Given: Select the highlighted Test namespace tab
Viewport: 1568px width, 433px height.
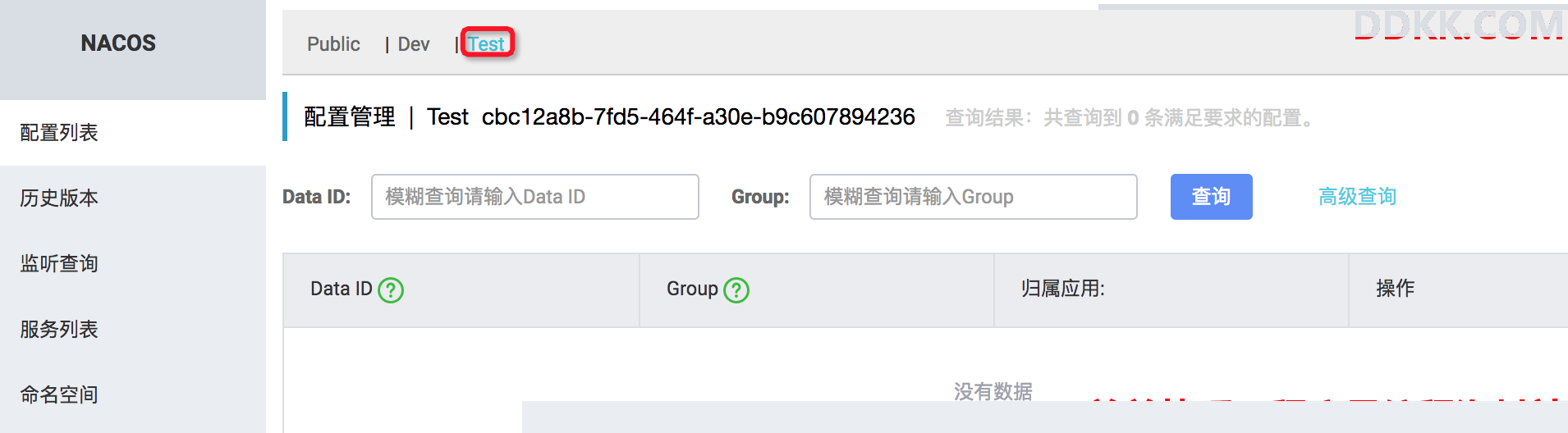Looking at the screenshot, I should tap(487, 43).
